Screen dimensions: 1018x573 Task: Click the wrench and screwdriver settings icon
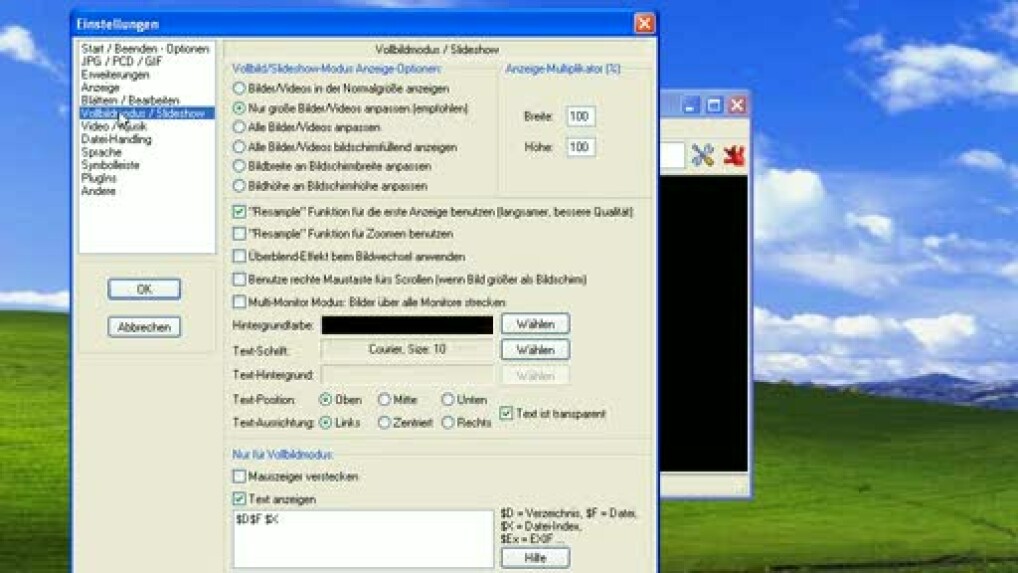coord(703,155)
